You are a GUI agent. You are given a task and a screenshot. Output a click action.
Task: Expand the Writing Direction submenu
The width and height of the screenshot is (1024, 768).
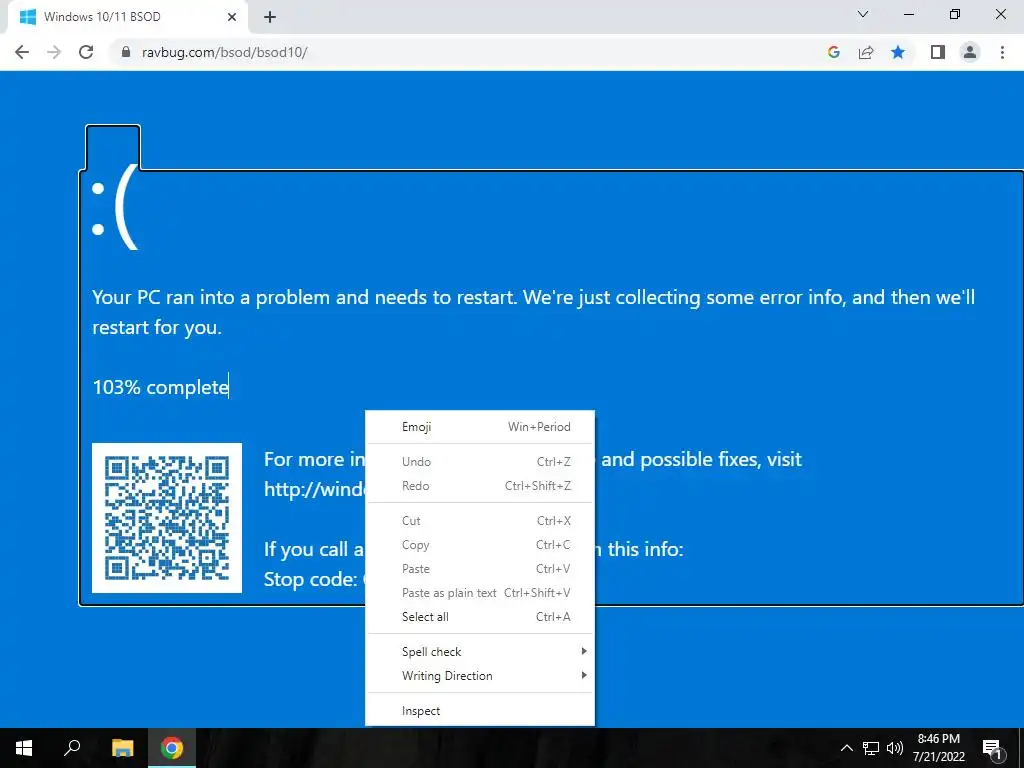click(480, 676)
